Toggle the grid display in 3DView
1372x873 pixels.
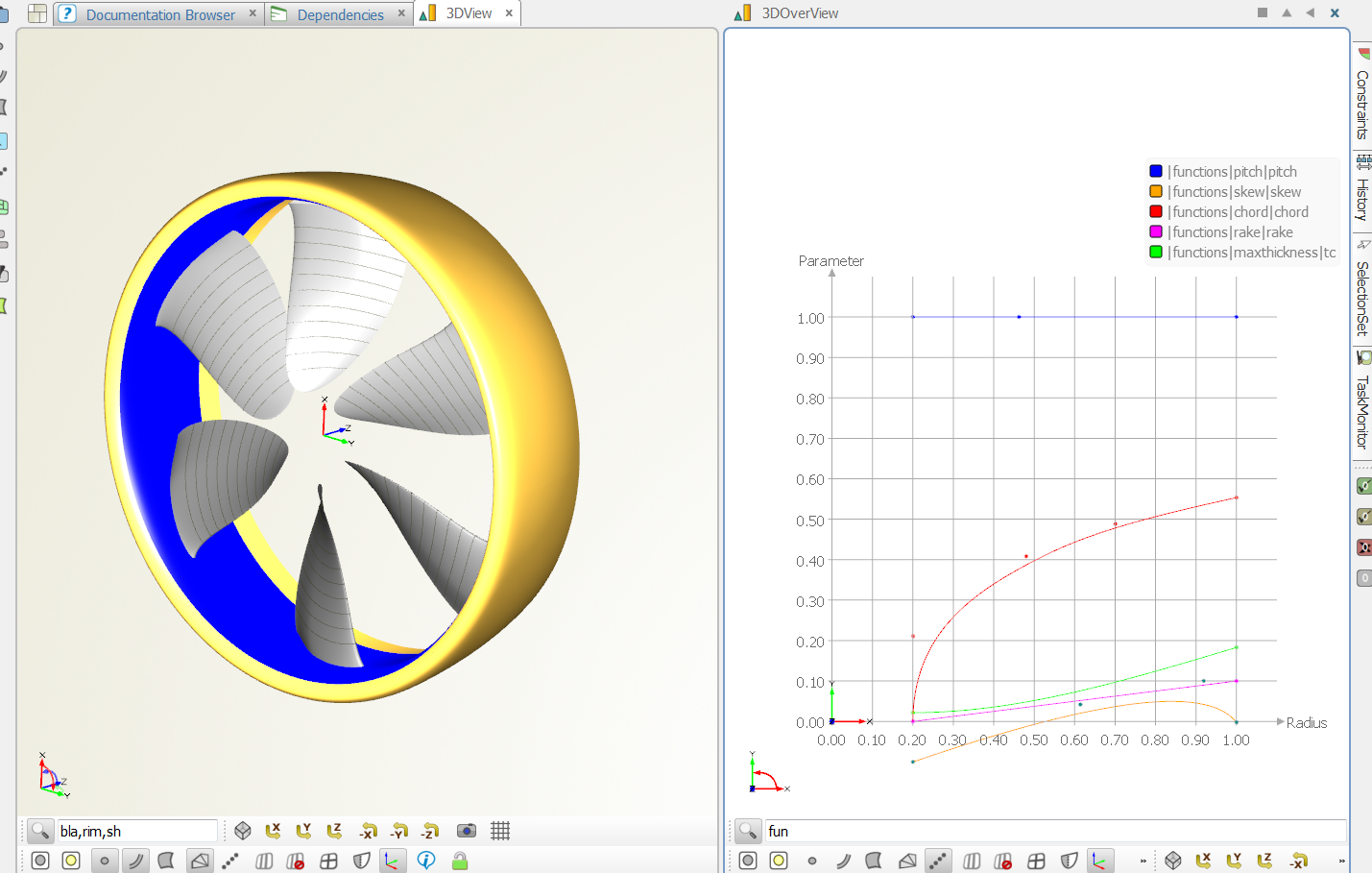[x=500, y=831]
